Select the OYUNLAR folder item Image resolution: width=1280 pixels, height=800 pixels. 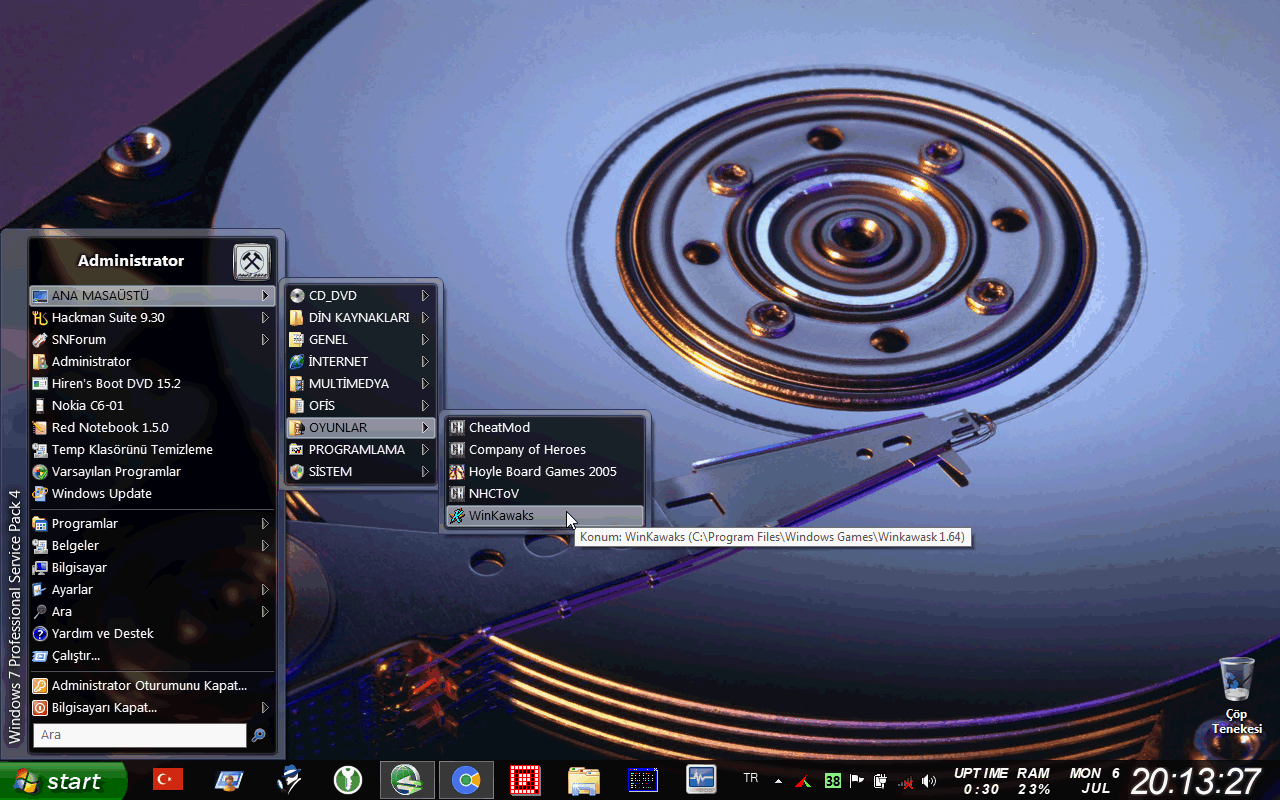(360, 428)
